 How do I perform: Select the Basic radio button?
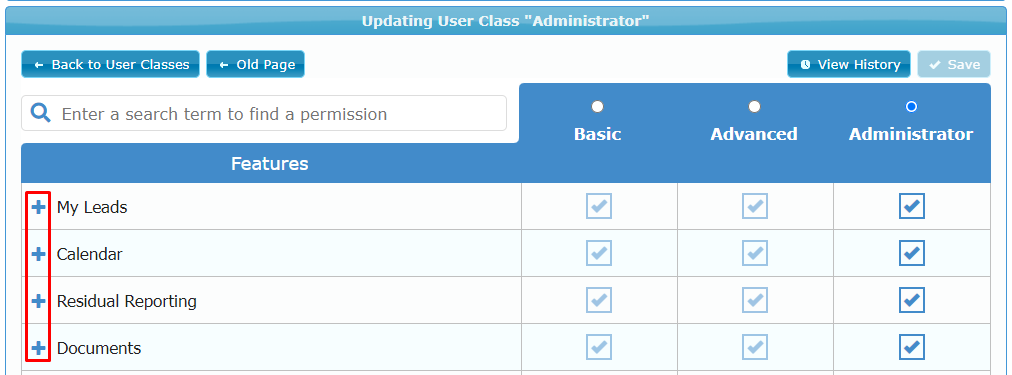point(598,106)
